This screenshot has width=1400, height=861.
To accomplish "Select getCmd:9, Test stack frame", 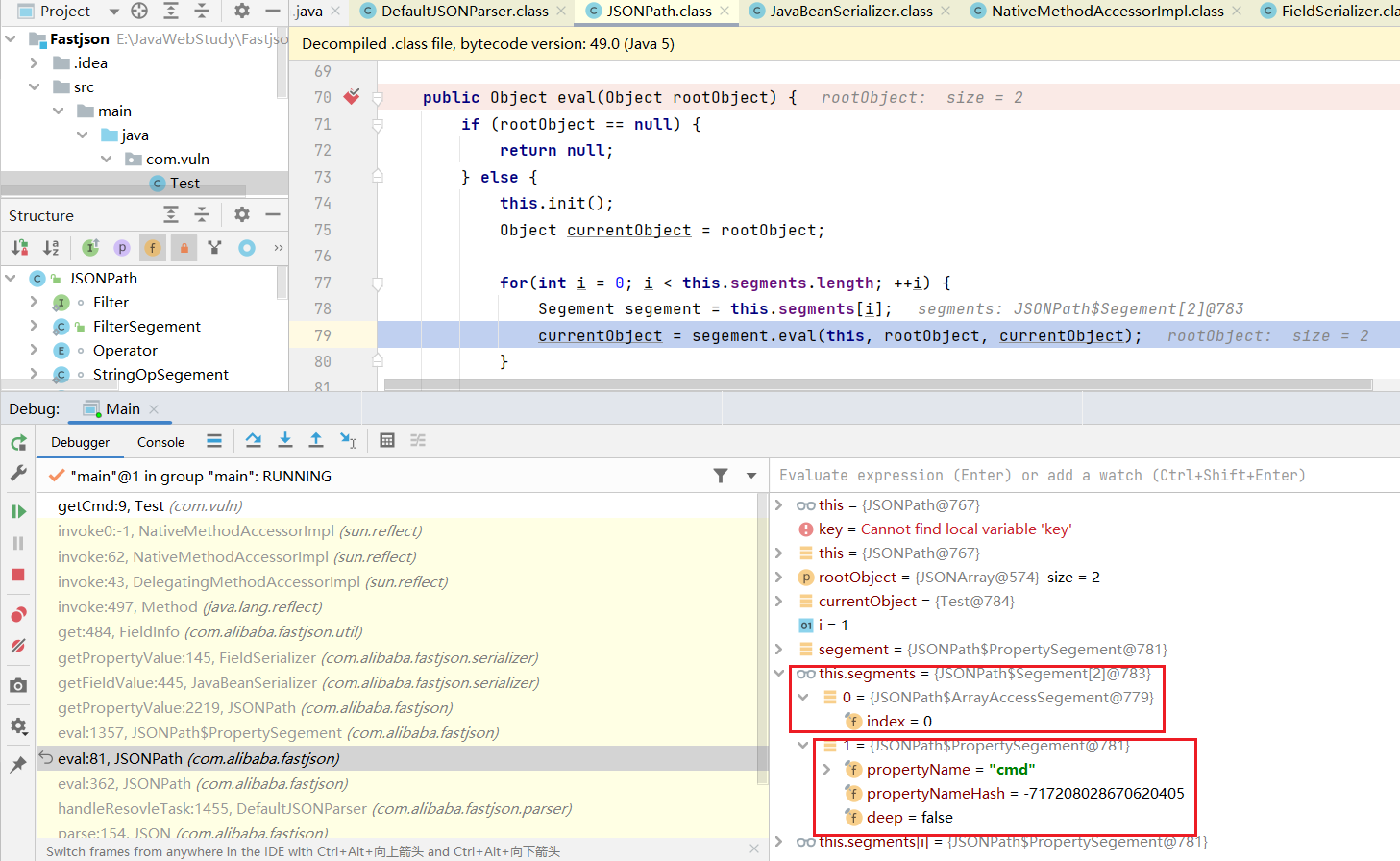I will [397, 505].
